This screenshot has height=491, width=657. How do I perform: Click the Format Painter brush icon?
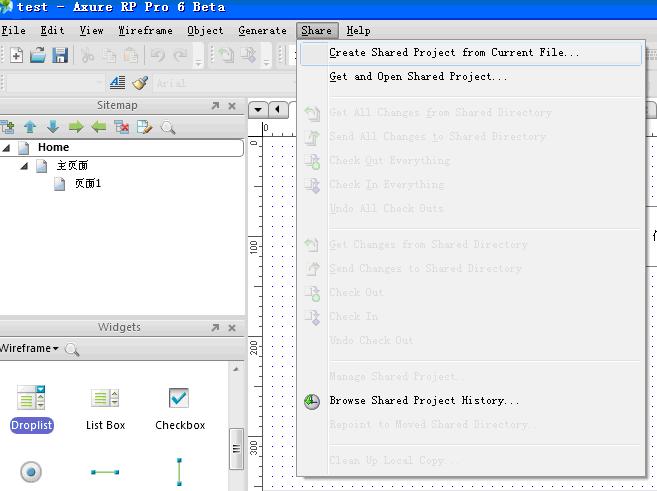pos(140,83)
